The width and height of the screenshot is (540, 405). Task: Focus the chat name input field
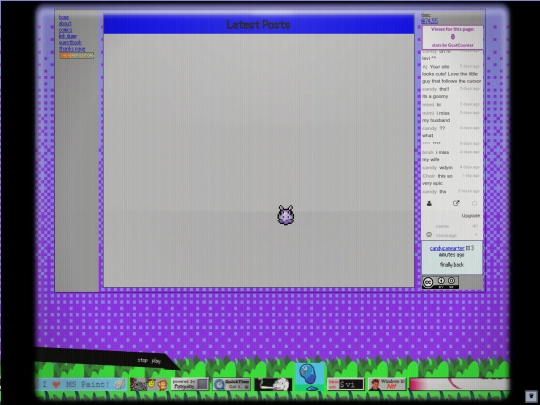click(x=451, y=226)
